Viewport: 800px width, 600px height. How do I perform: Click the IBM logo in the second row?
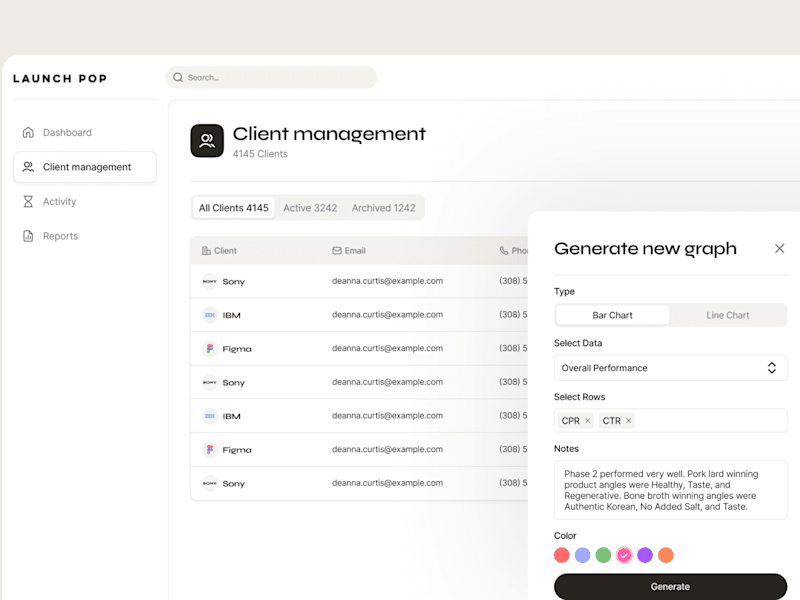tap(210, 315)
